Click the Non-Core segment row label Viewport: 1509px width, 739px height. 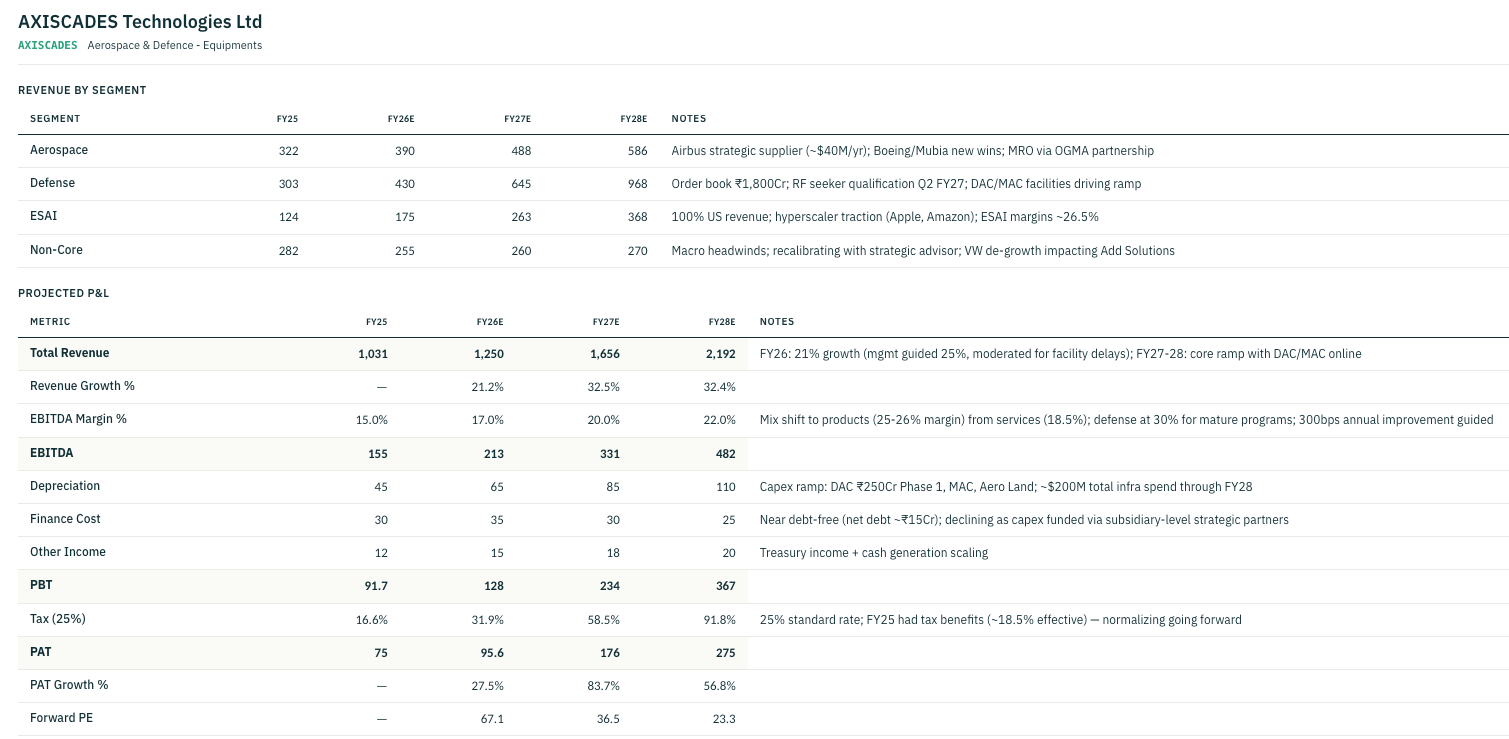(x=56, y=250)
